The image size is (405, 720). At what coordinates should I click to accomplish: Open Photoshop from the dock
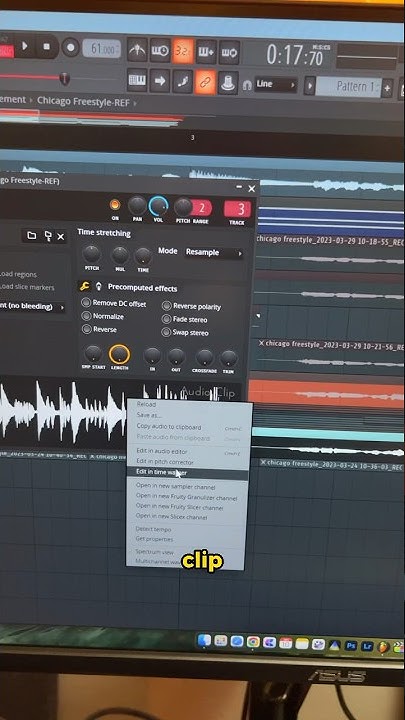(351, 645)
